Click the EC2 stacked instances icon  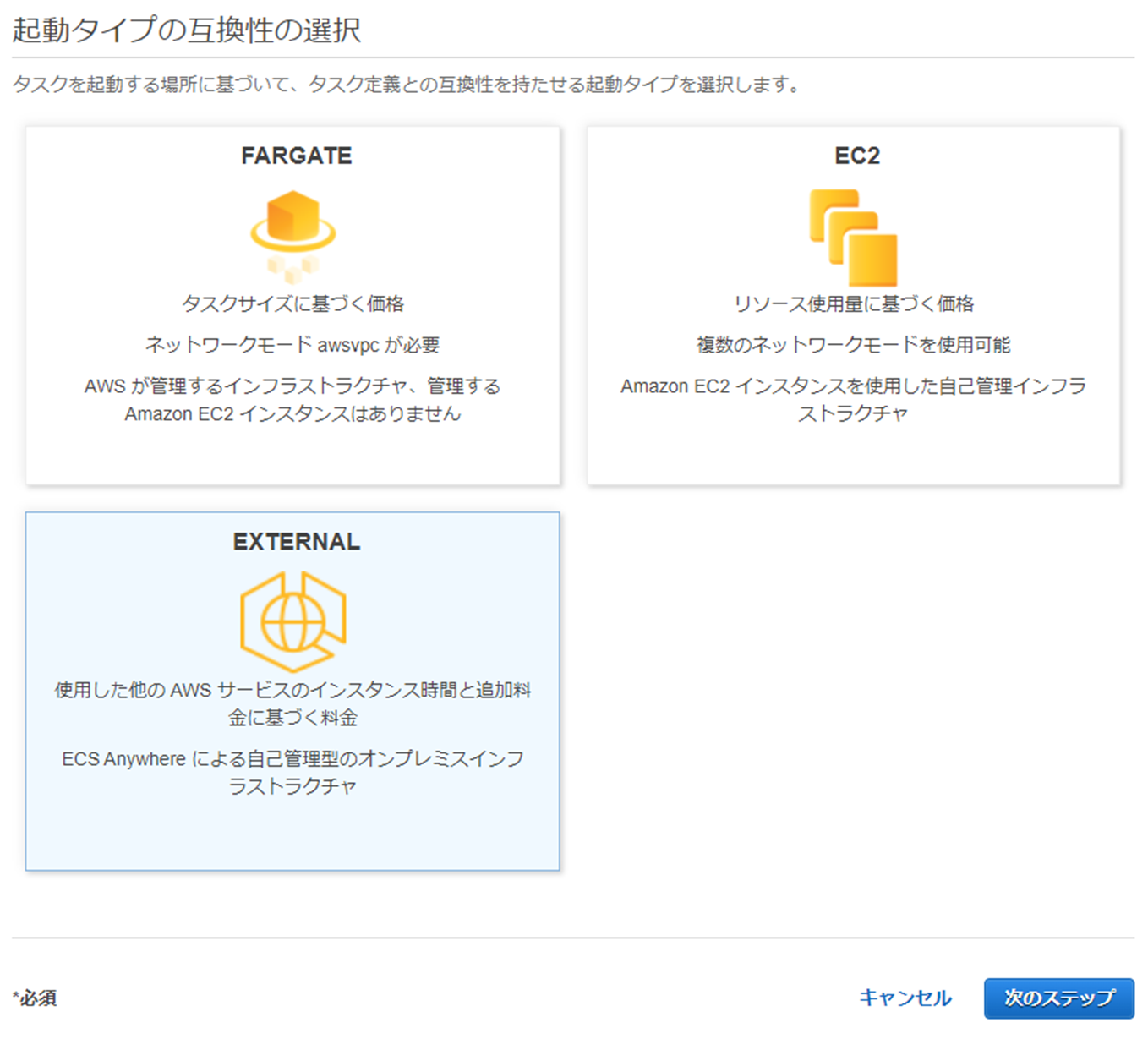[854, 238]
